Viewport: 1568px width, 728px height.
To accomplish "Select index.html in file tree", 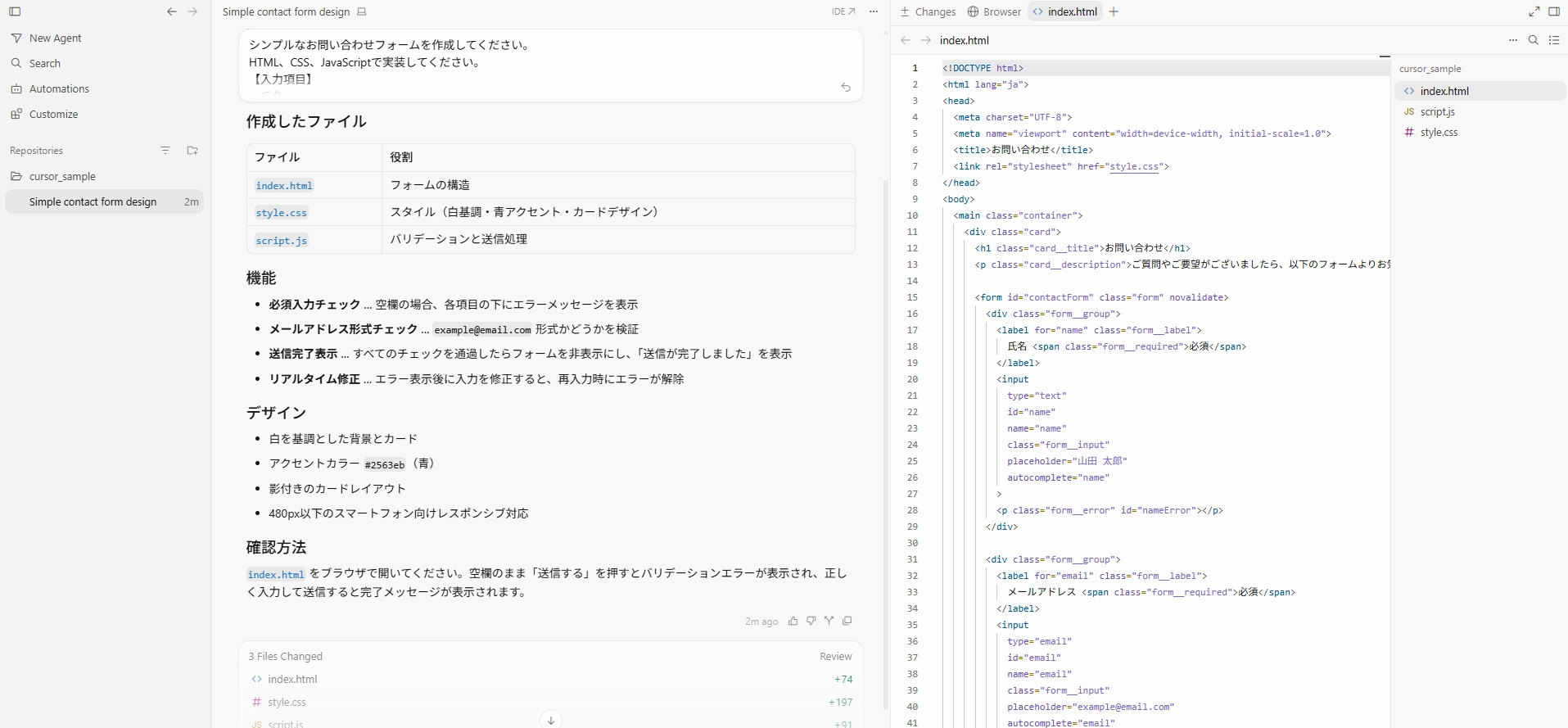I will pyautogui.click(x=1480, y=91).
